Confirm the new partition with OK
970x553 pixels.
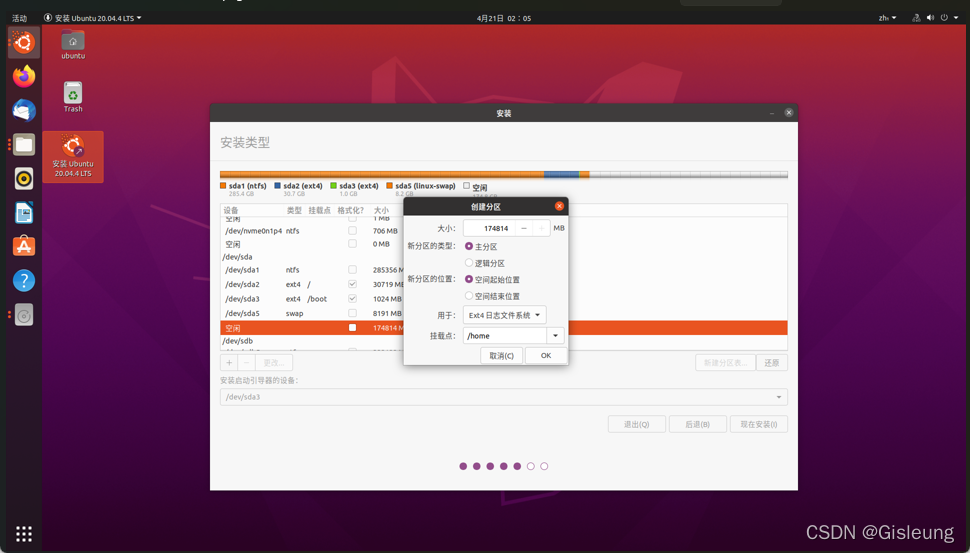point(546,356)
